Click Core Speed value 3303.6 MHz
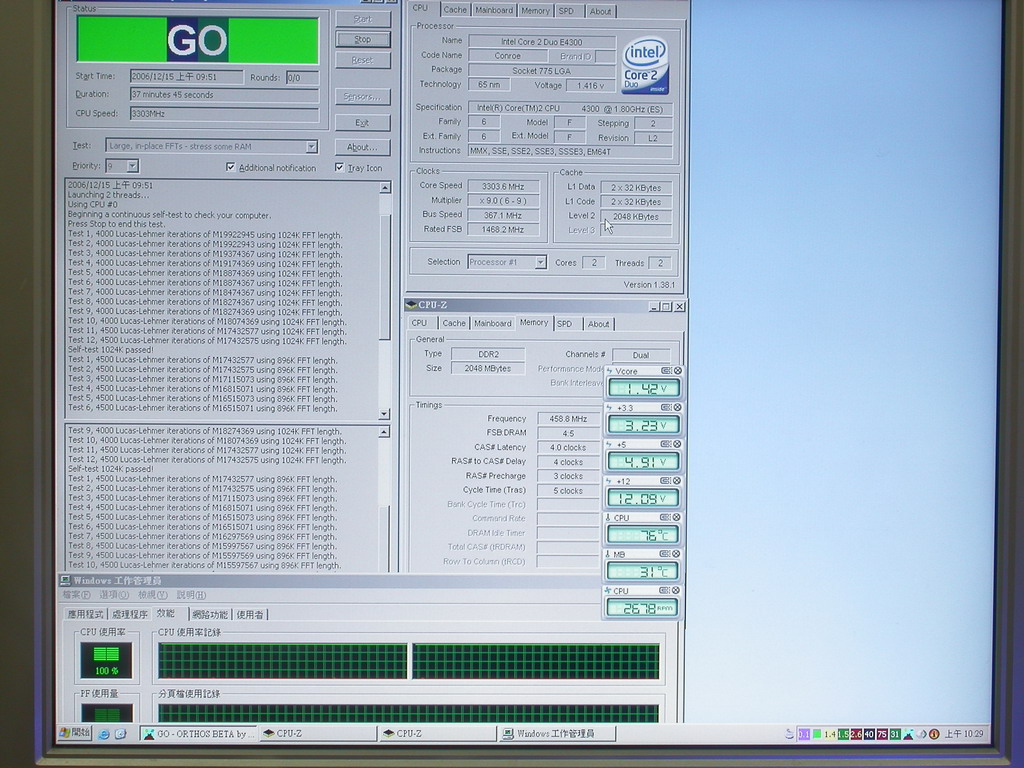 click(x=503, y=186)
